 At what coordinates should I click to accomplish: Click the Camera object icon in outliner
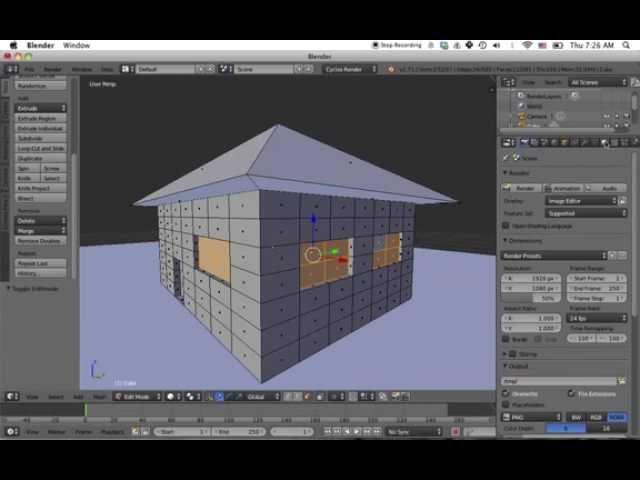521,116
